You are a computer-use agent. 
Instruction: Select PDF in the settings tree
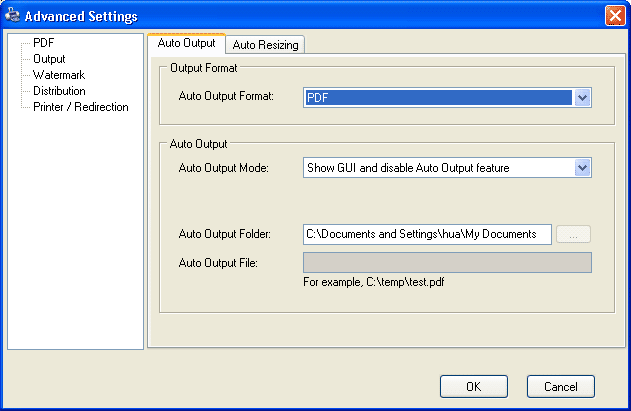pyautogui.click(x=43, y=43)
